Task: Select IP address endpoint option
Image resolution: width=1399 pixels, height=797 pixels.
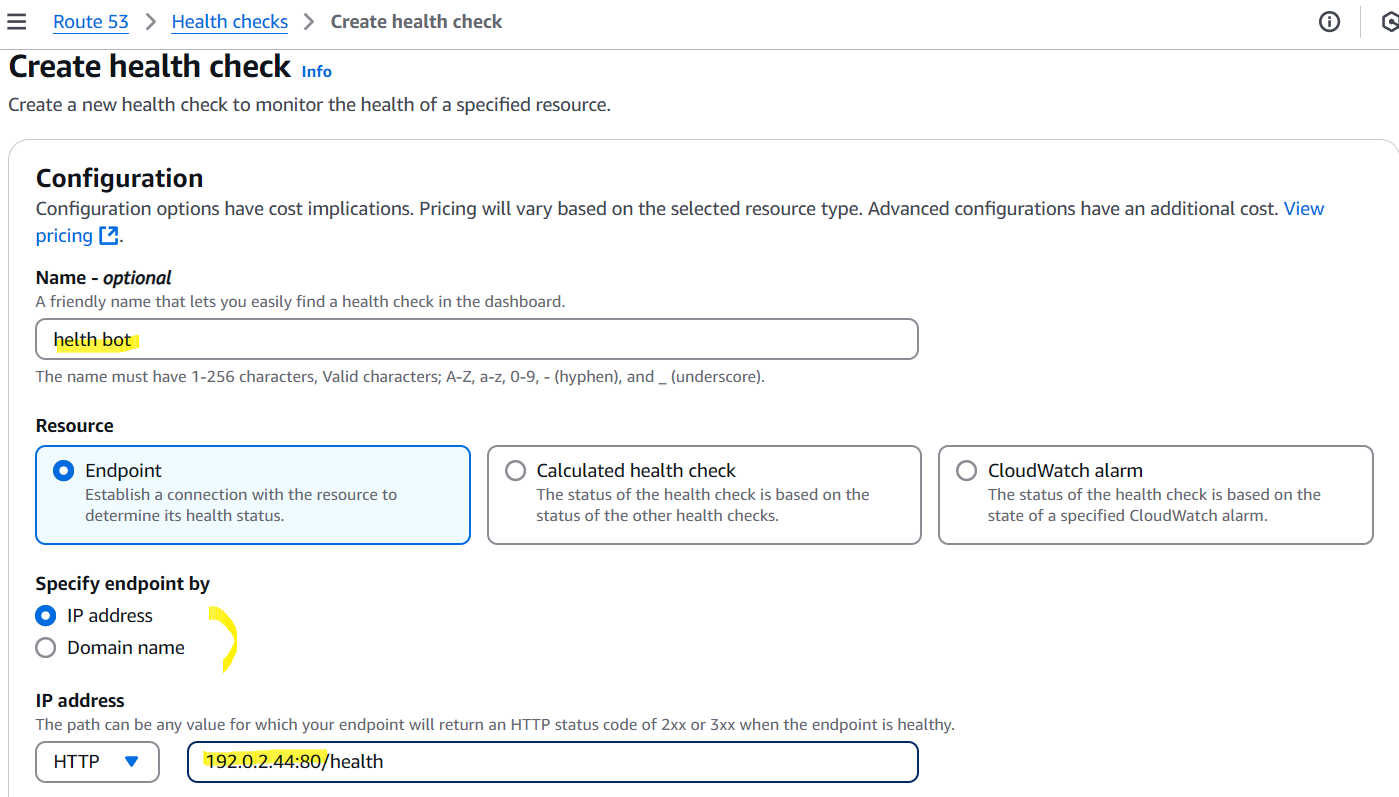Action: (46, 616)
